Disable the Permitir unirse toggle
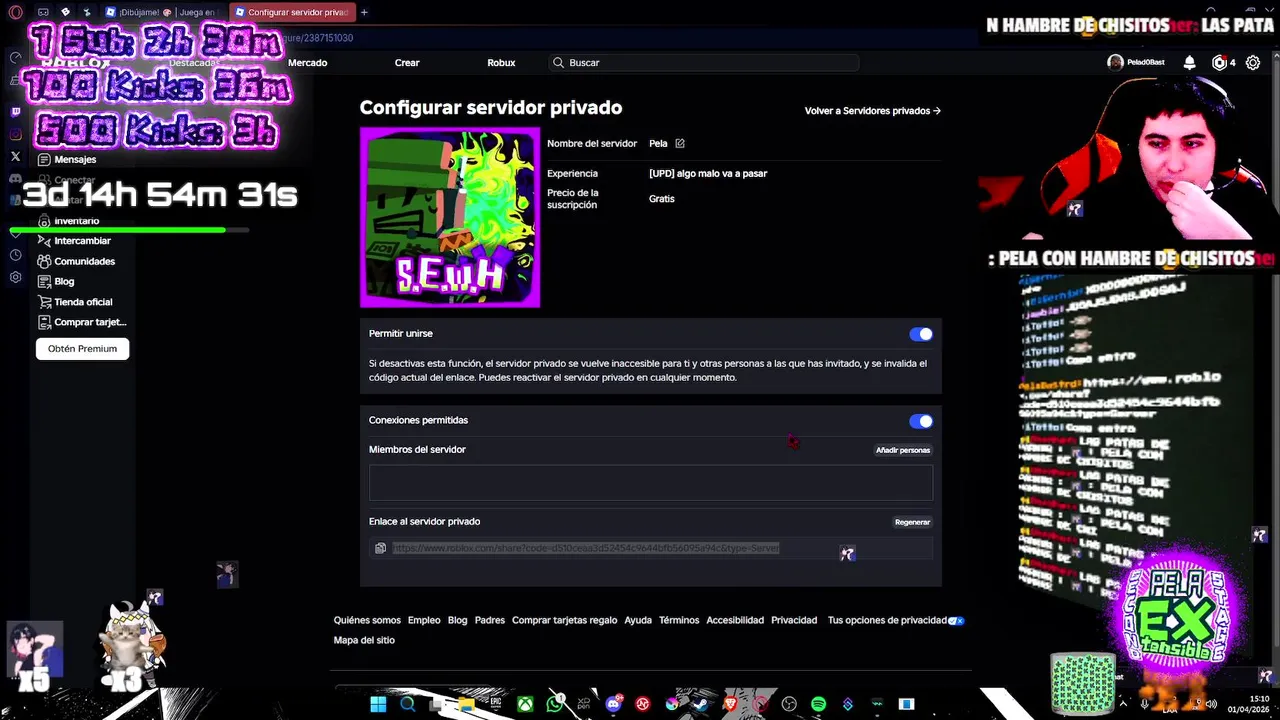The image size is (1280, 720). [x=921, y=334]
